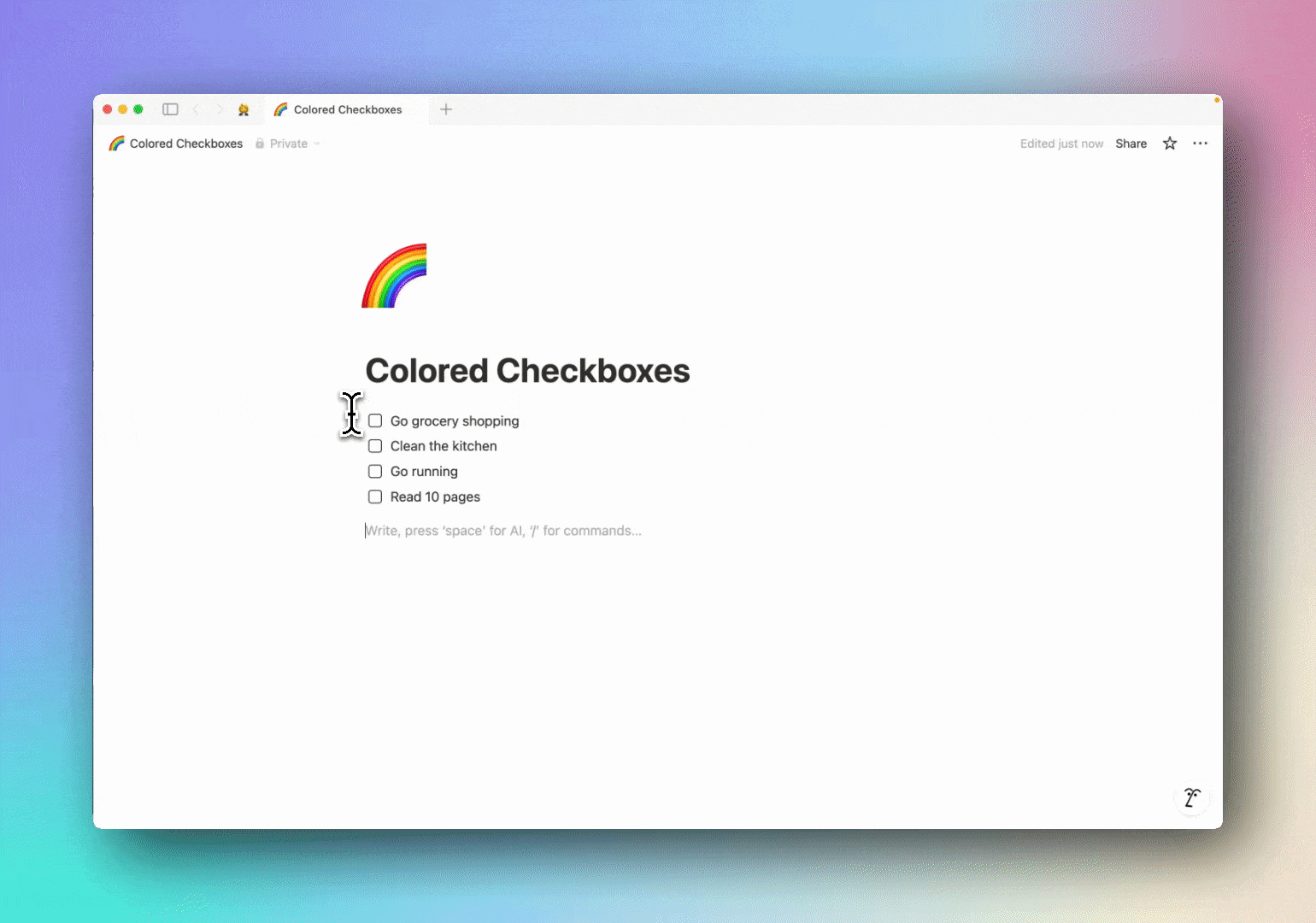Click the back navigation arrow

coord(196,109)
